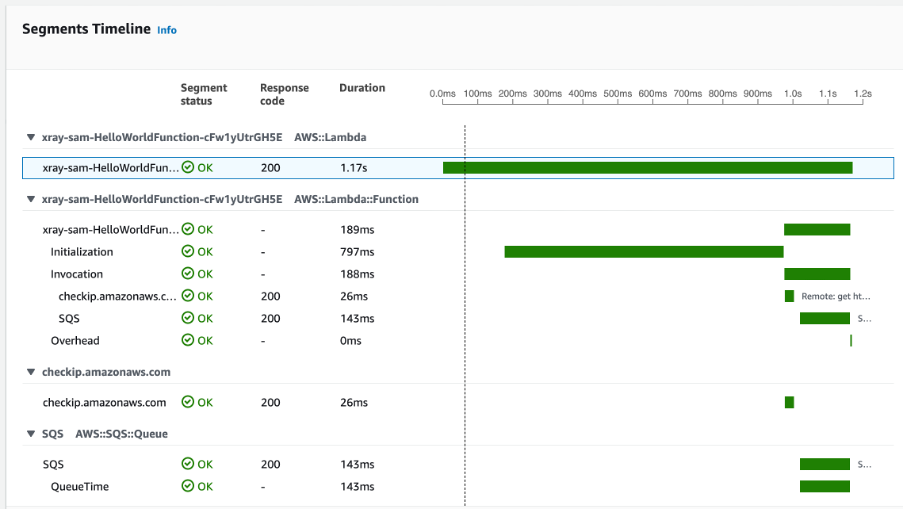Click the QueueTime 143ms timeline bar

(x=825, y=486)
